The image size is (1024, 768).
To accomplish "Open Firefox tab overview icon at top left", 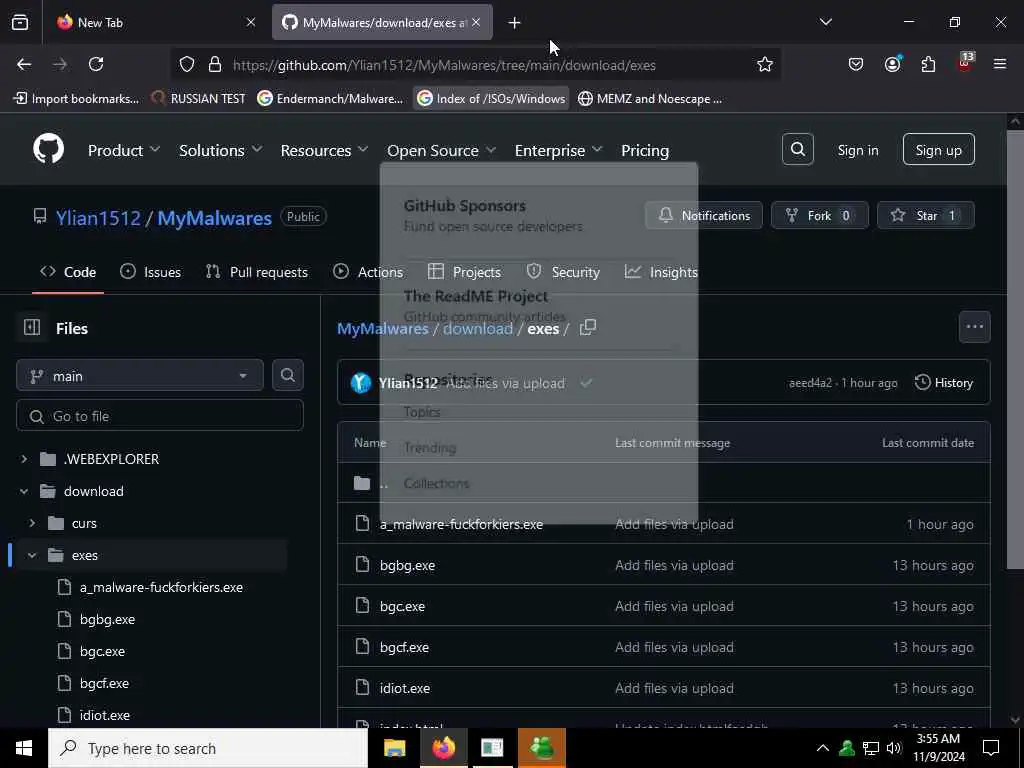I will 20,22.
